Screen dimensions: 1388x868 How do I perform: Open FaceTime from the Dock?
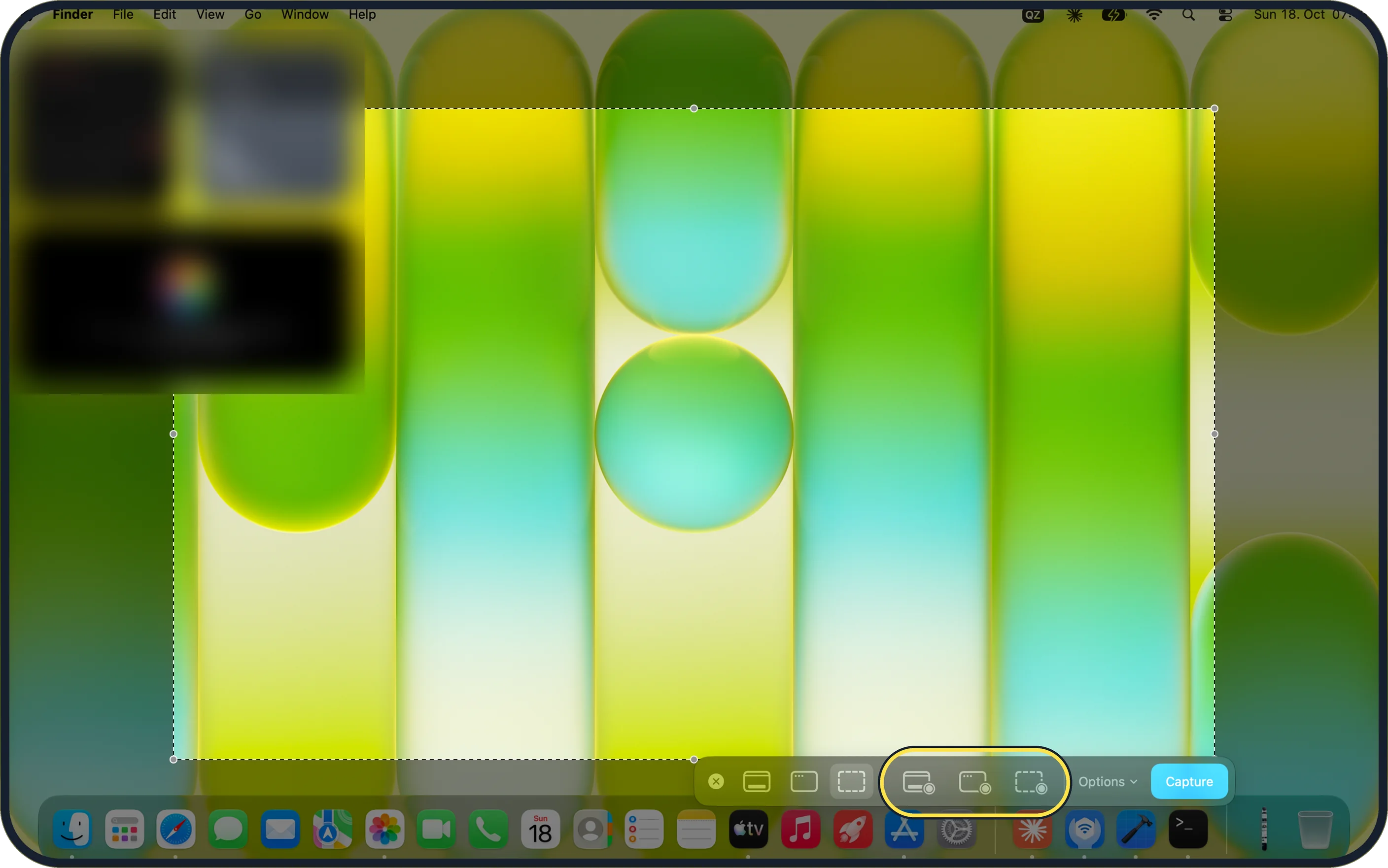pyautogui.click(x=436, y=829)
